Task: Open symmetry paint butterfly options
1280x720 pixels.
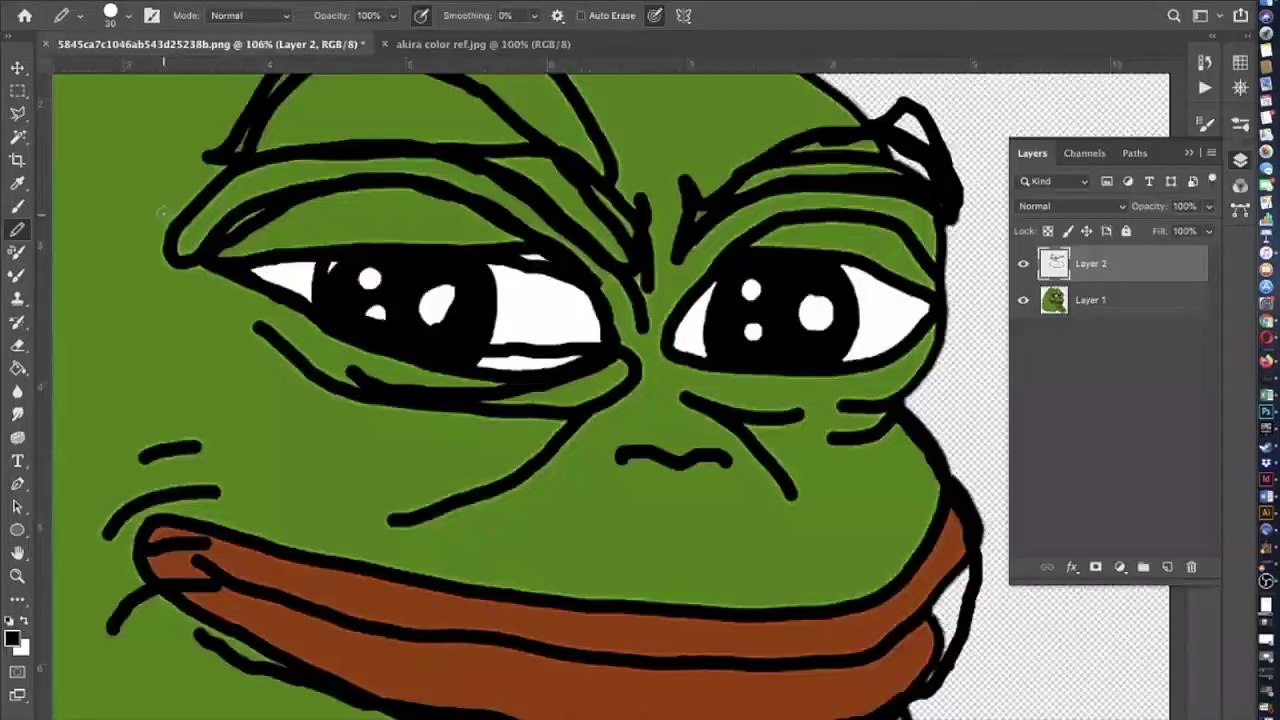Action: click(684, 16)
